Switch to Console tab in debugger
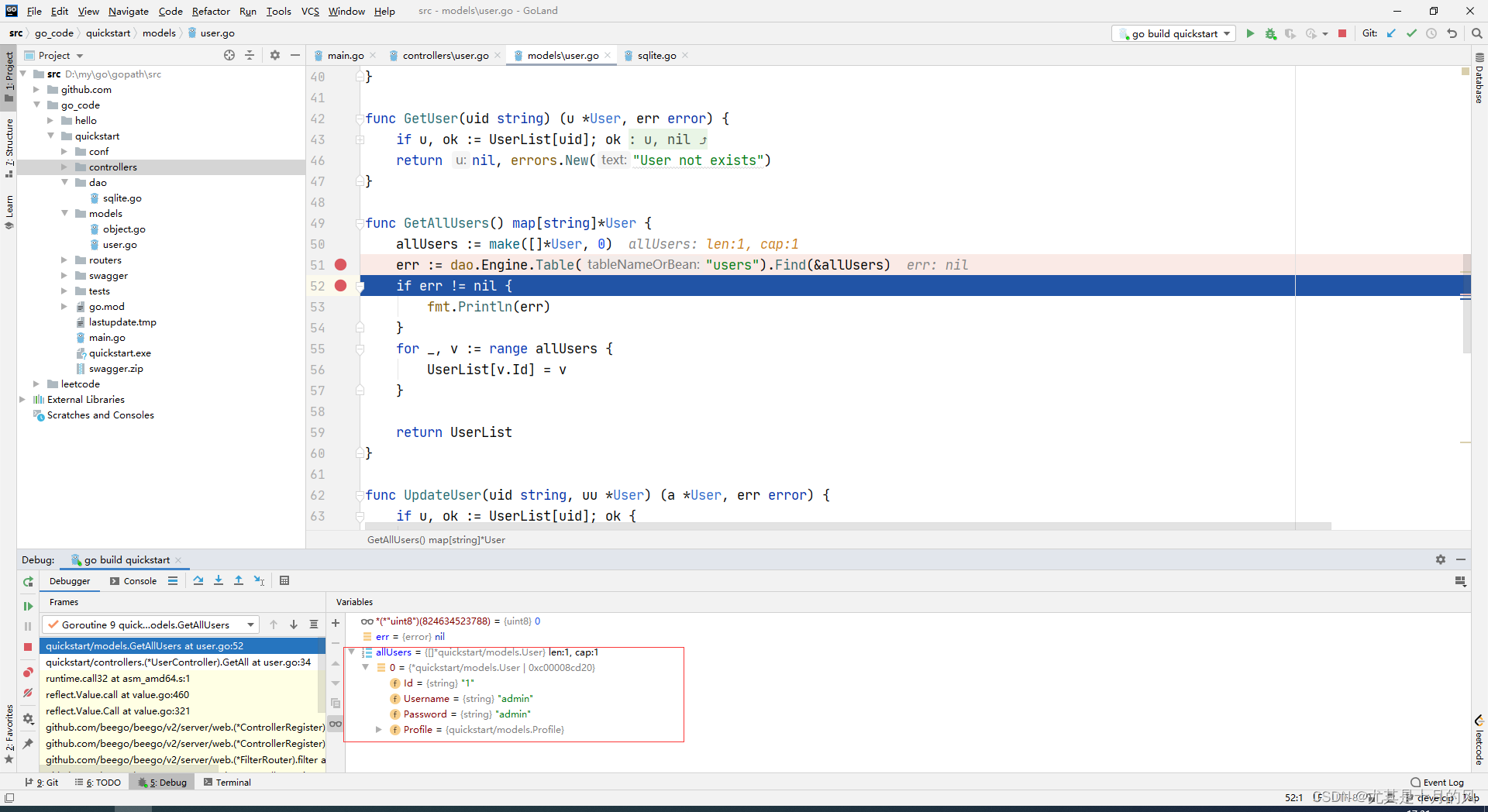The height and width of the screenshot is (812, 1488). (133, 581)
